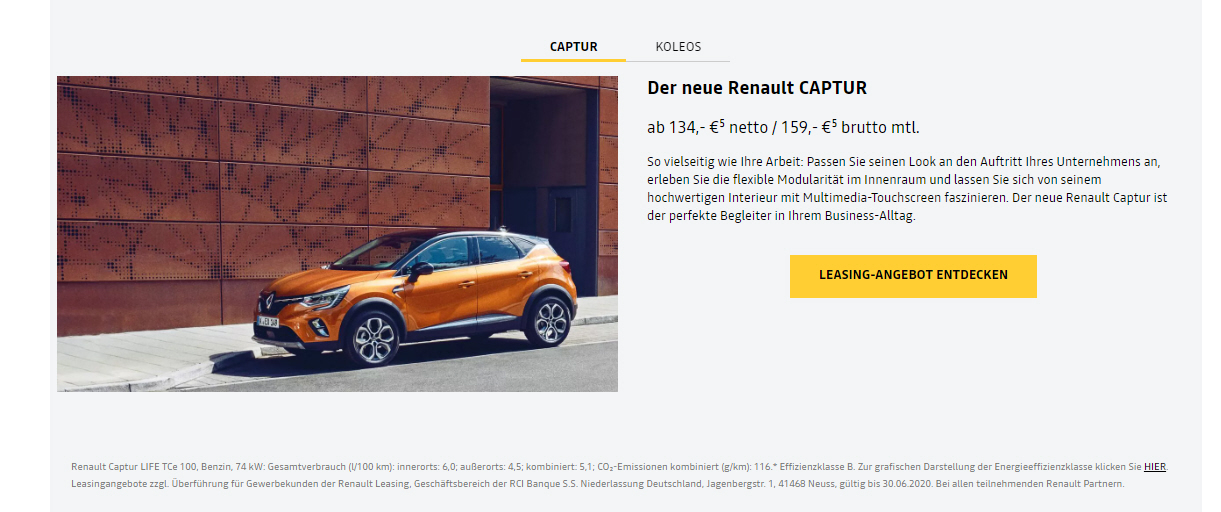Click the yellow underline beneath the CAPTUR tab
The width and height of the screenshot is (1221, 512).
[x=573, y=60]
